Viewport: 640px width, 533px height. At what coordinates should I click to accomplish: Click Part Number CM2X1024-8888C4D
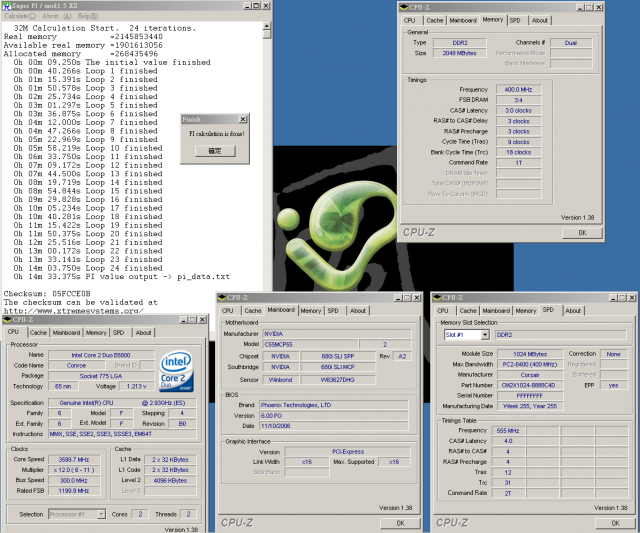click(x=530, y=385)
